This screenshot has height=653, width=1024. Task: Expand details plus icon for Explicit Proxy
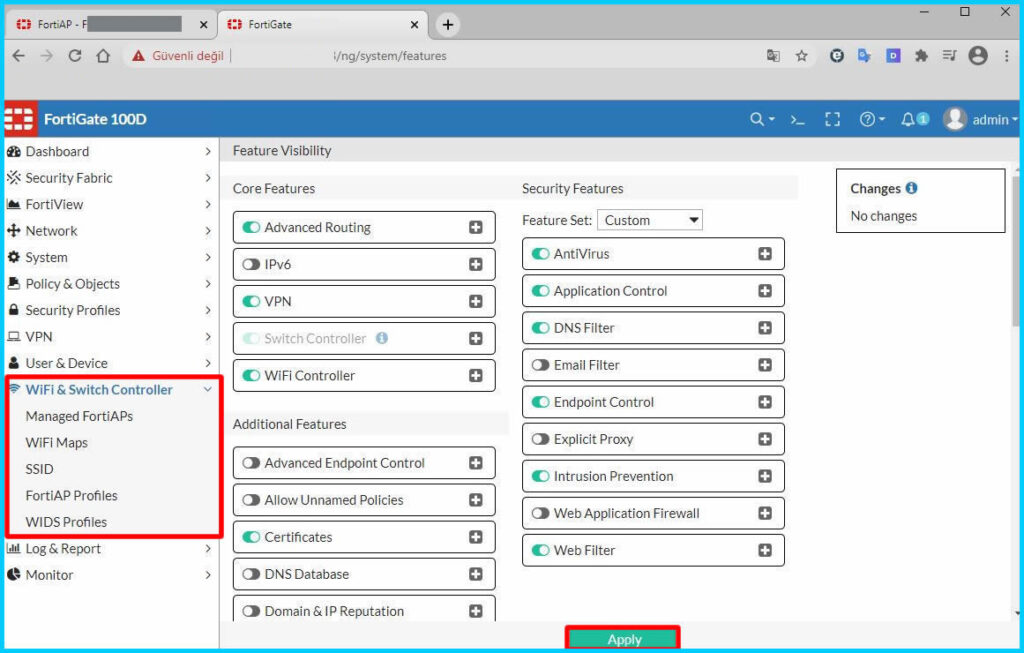pos(765,439)
